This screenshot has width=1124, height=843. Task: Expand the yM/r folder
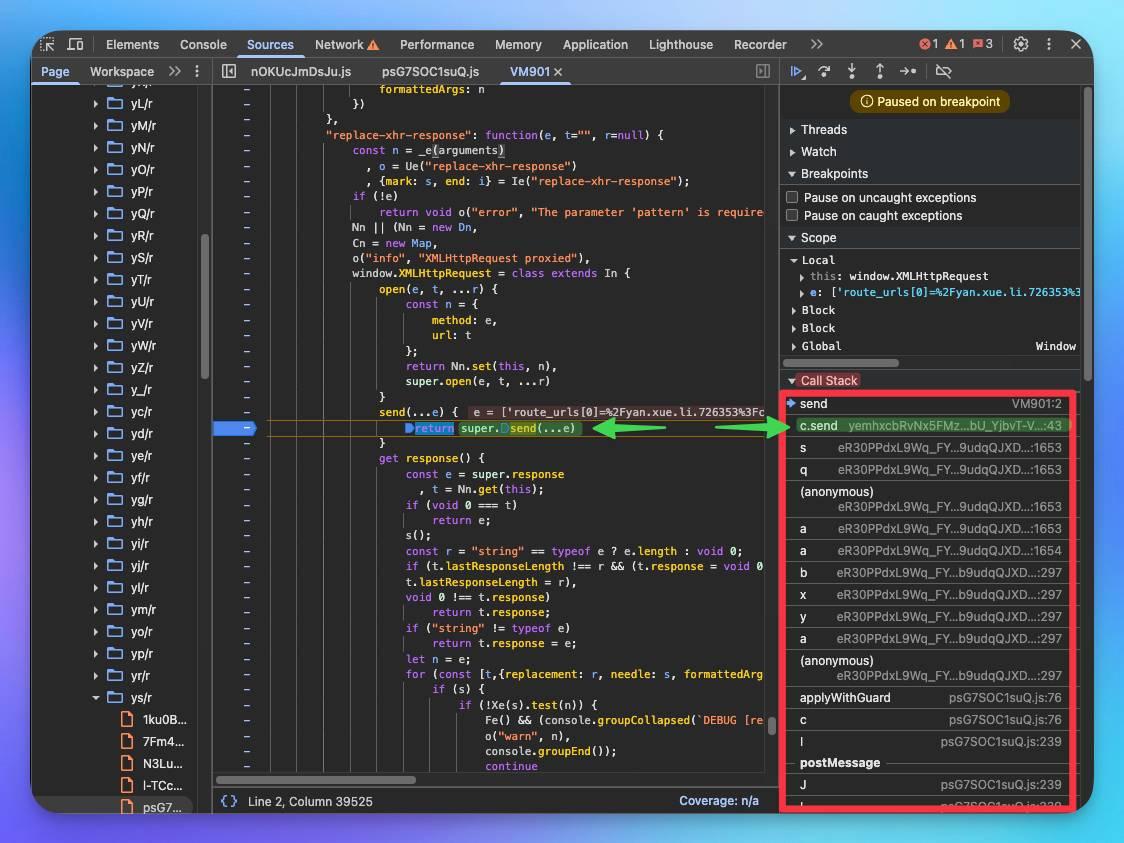[x=96, y=125]
